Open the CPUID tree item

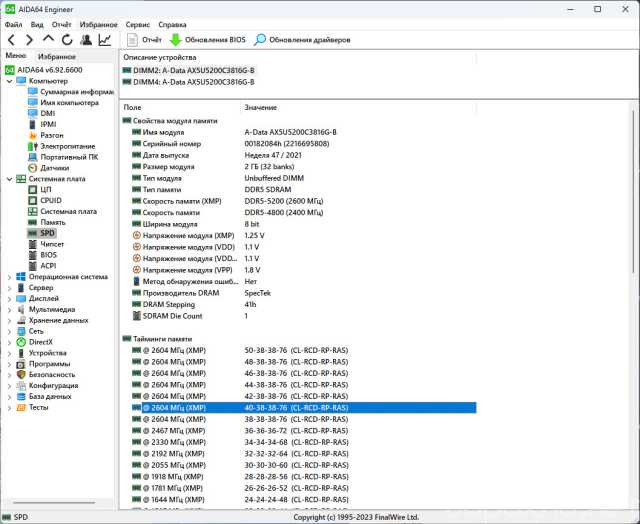50,200
